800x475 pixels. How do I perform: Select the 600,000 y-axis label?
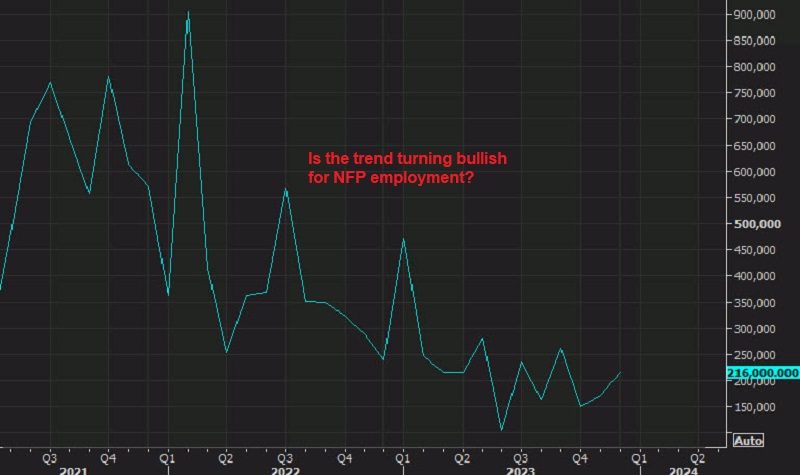click(x=755, y=172)
